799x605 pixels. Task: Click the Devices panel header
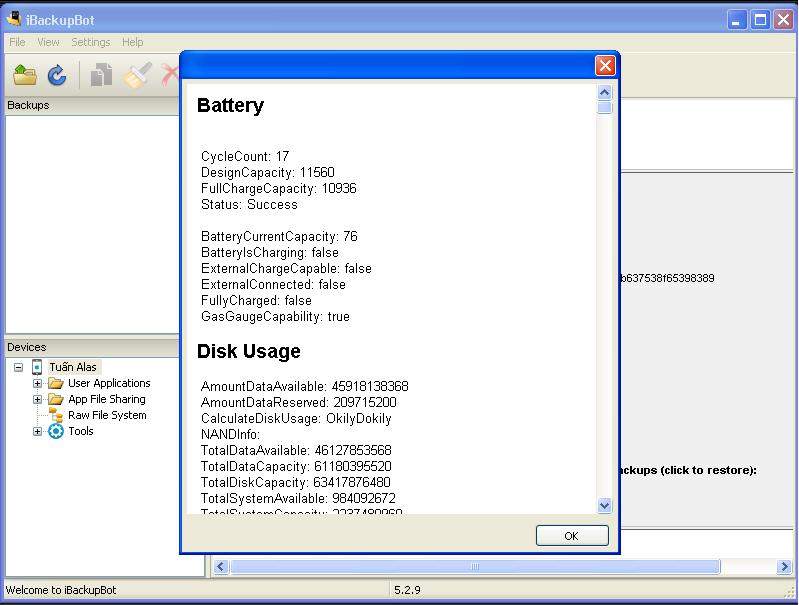(92, 347)
